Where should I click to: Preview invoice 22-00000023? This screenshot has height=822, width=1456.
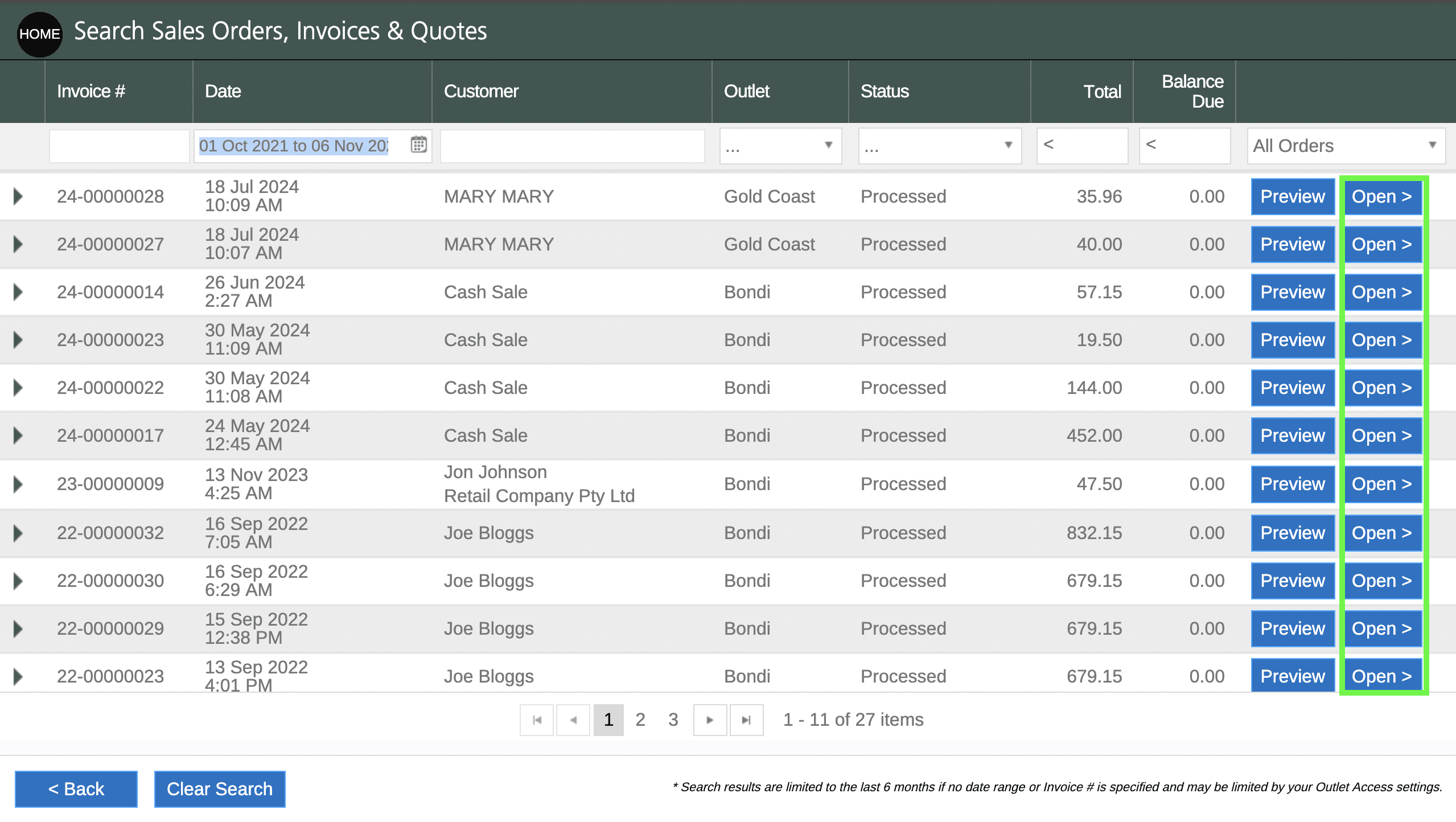(x=1293, y=676)
